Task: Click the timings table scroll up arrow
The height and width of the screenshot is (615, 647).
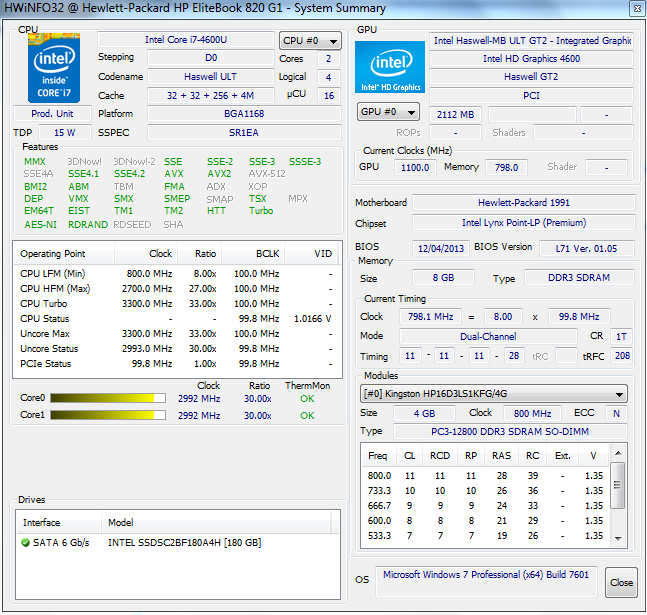Action: [x=618, y=453]
